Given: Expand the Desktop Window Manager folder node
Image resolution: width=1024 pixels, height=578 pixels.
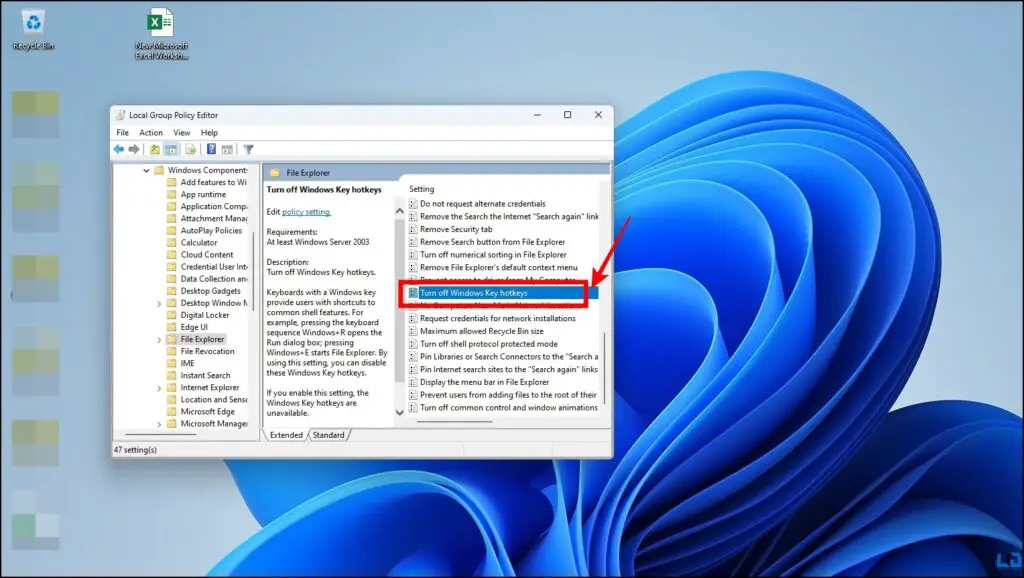Looking at the screenshot, I should click(159, 304).
